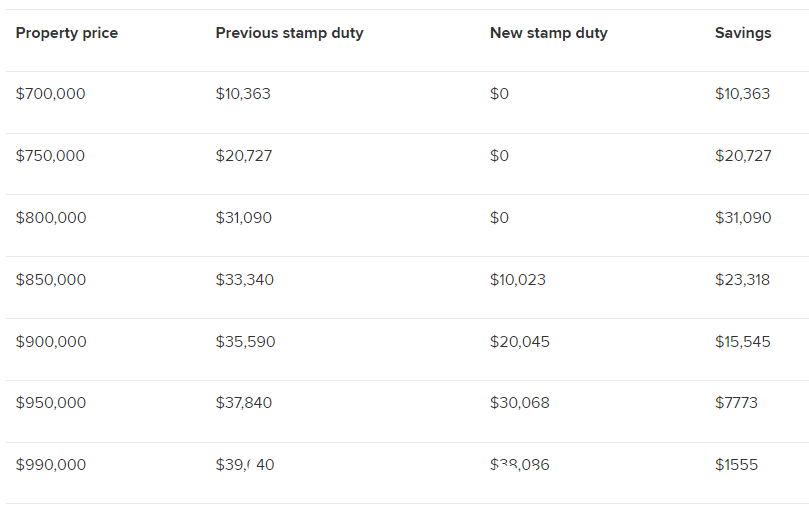Select the $700,000 property price cell

[x=51, y=94]
